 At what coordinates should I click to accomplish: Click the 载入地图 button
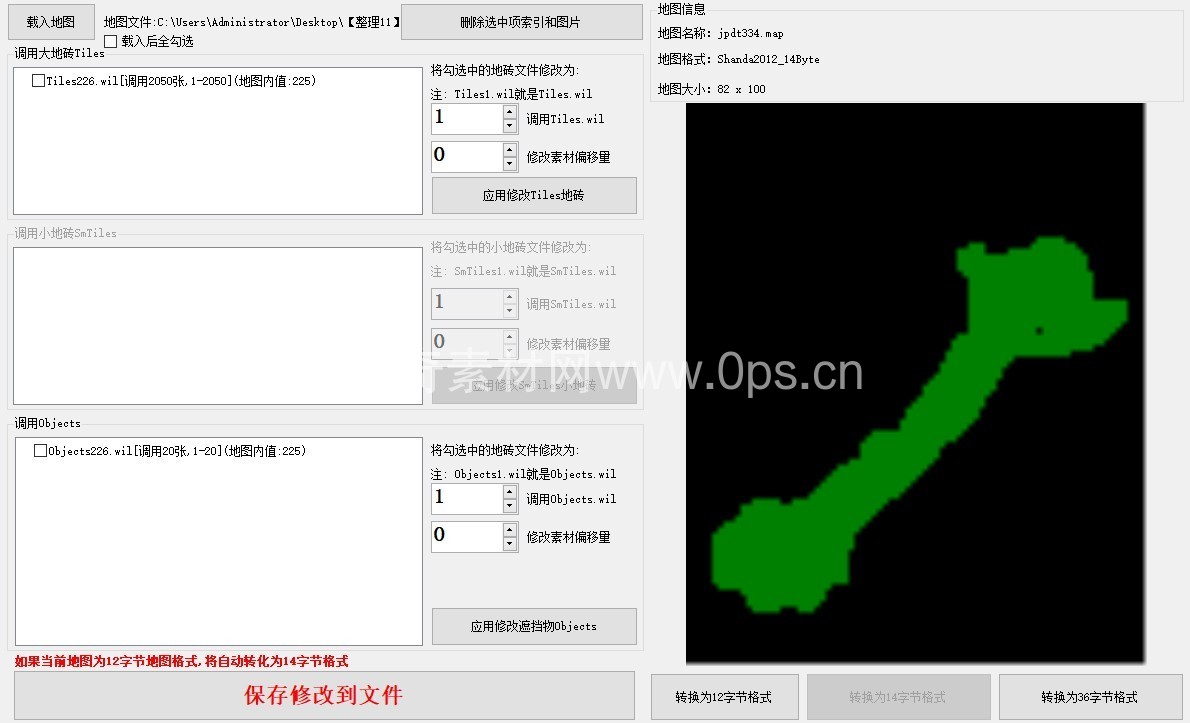51,21
